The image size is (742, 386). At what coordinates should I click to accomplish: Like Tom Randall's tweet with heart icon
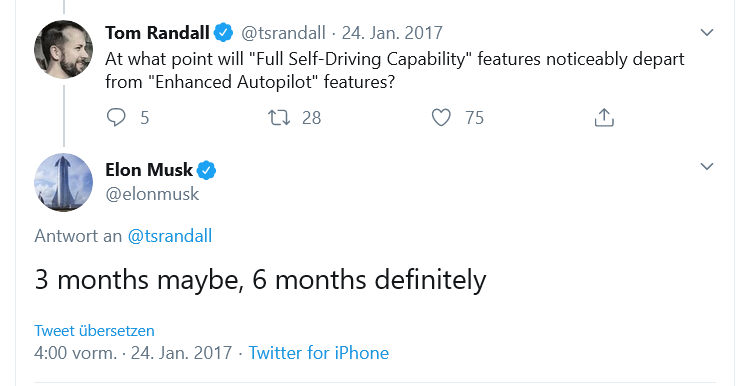tap(441, 117)
